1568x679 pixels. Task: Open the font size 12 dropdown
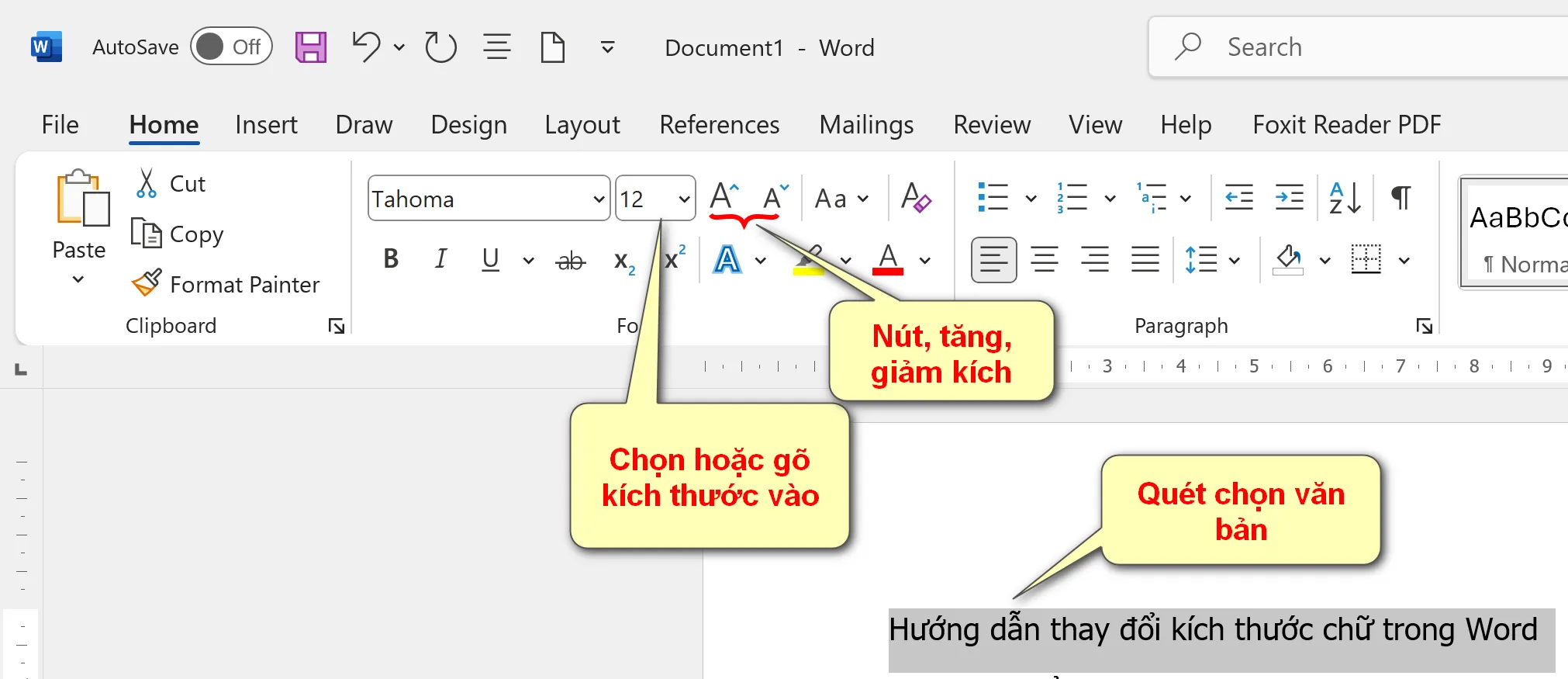coord(684,199)
